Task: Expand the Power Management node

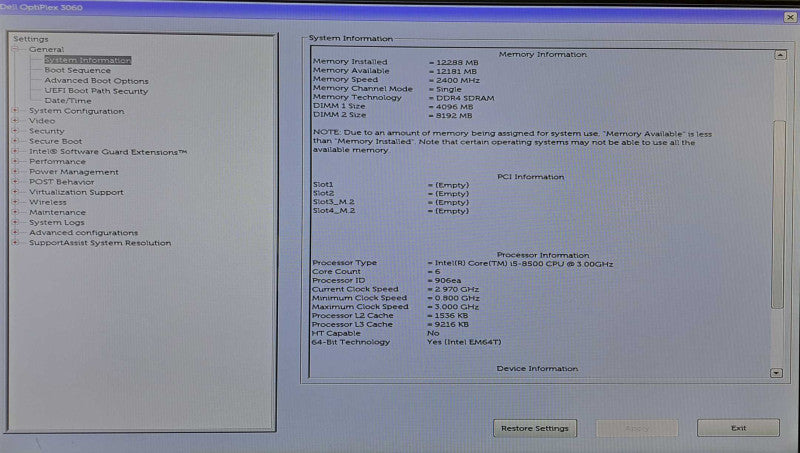Action: click(x=15, y=172)
